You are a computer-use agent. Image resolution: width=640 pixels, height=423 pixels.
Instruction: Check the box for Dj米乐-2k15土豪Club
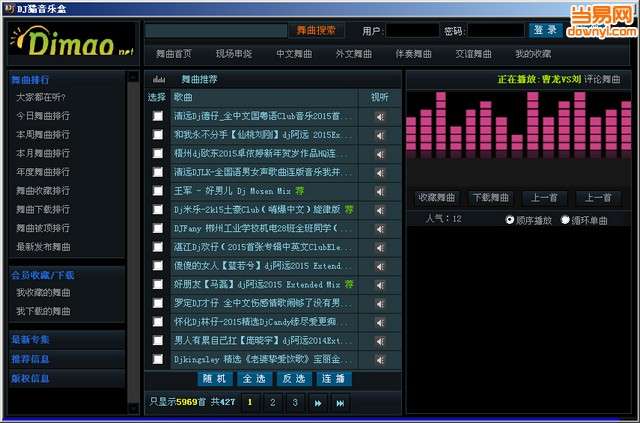[x=158, y=209]
